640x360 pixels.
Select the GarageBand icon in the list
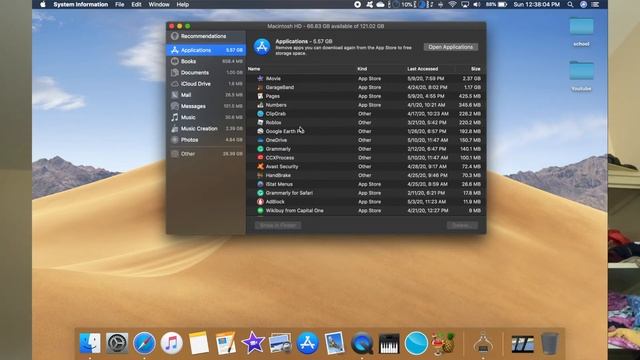pos(260,87)
